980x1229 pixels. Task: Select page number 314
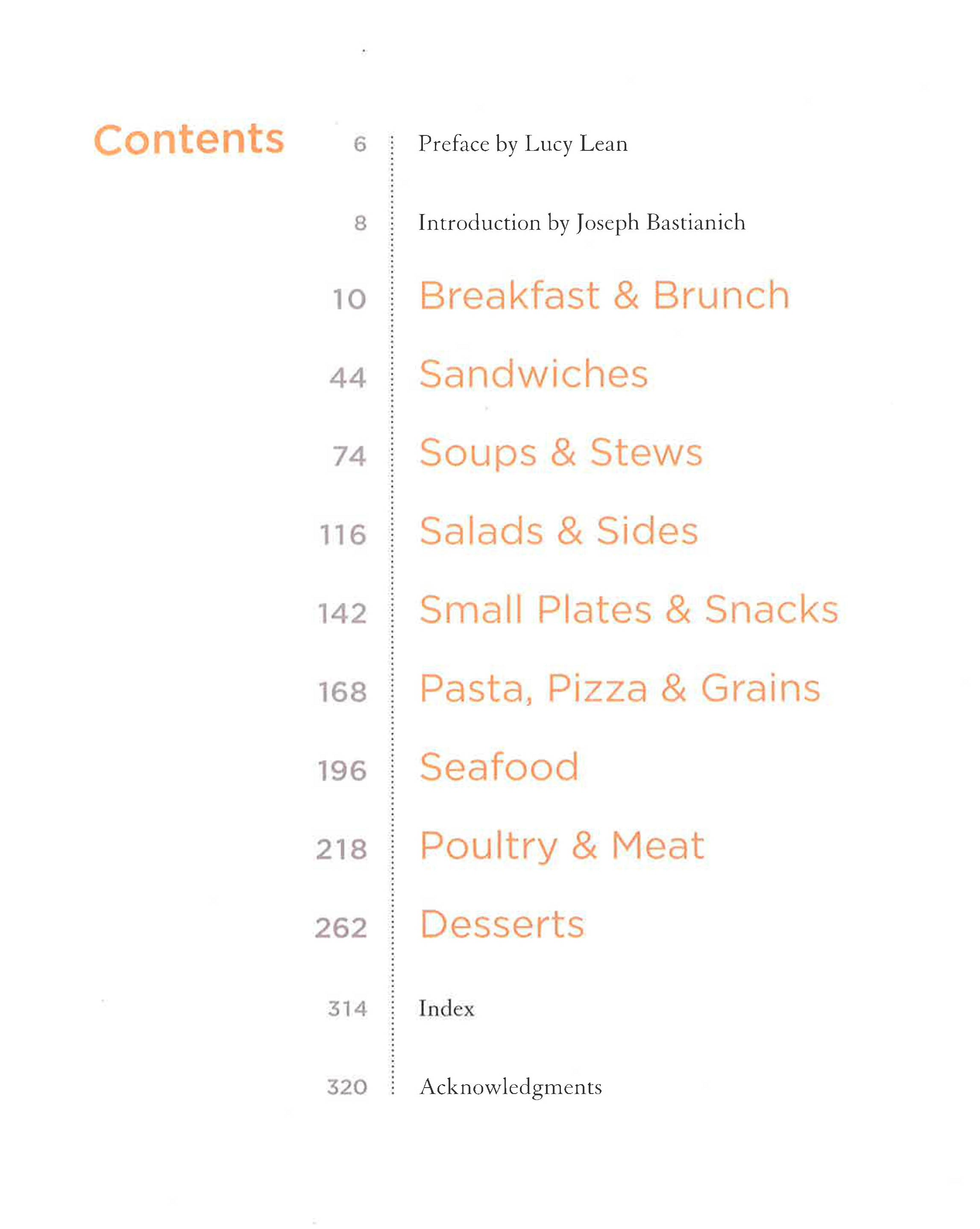tap(347, 1009)
